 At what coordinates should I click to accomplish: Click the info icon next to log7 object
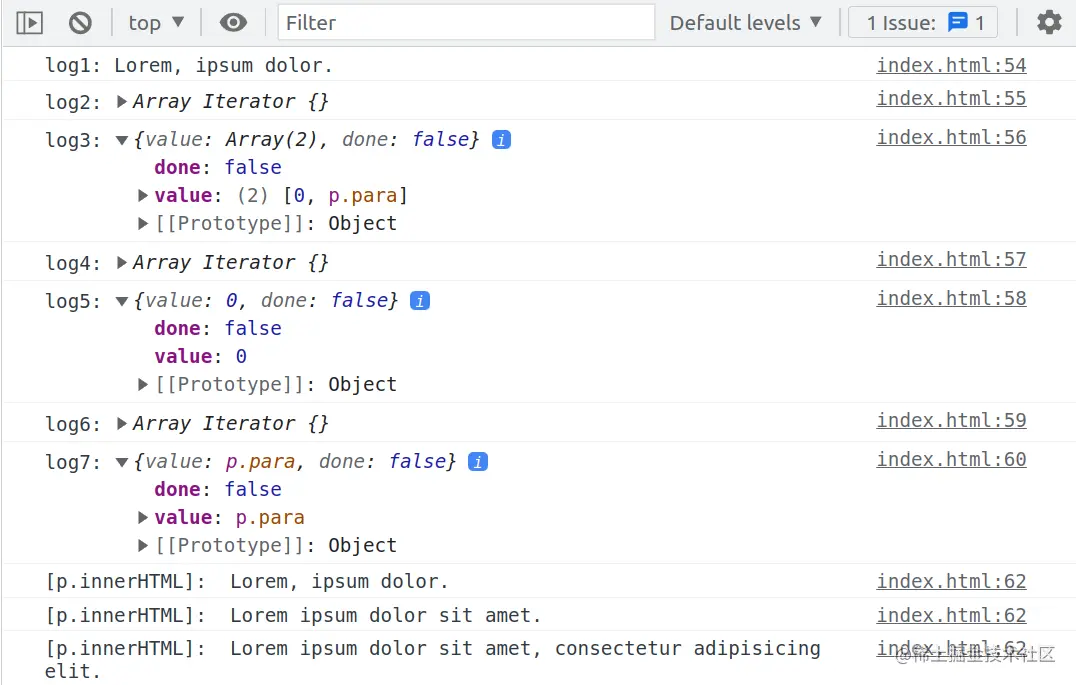(x=478, y=461)
